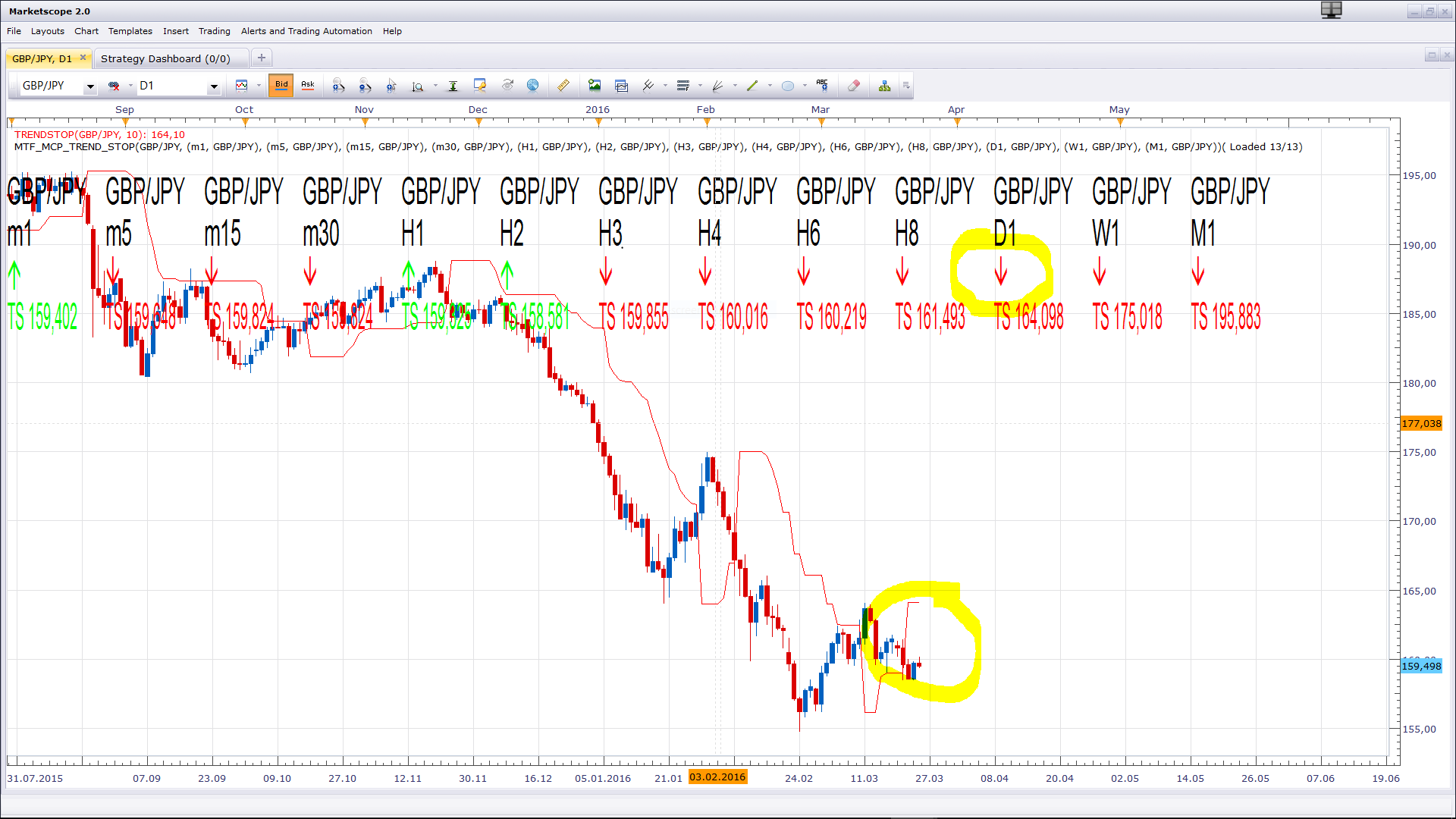Select the parallel lines drawing tool
Viewport: 1456px width, 819px height.
click(x=648, y=86)
